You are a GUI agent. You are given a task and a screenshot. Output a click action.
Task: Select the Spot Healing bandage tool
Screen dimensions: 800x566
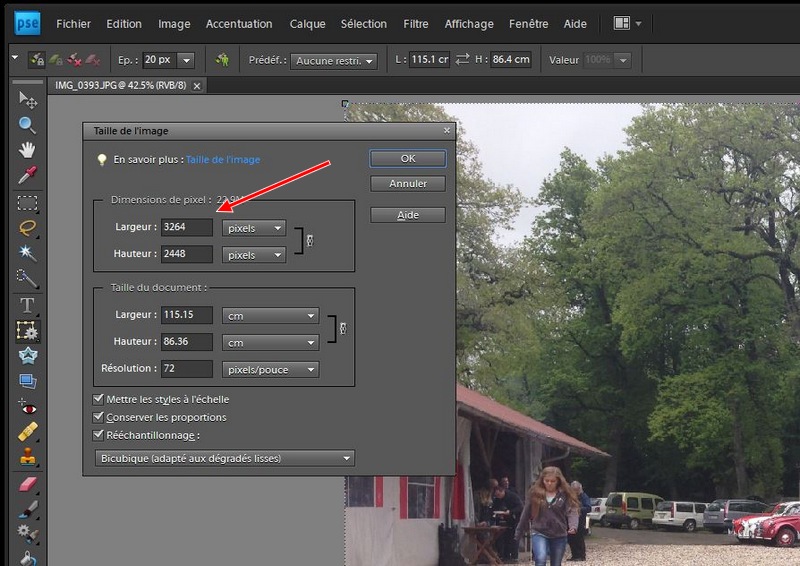tap(28, 432)
